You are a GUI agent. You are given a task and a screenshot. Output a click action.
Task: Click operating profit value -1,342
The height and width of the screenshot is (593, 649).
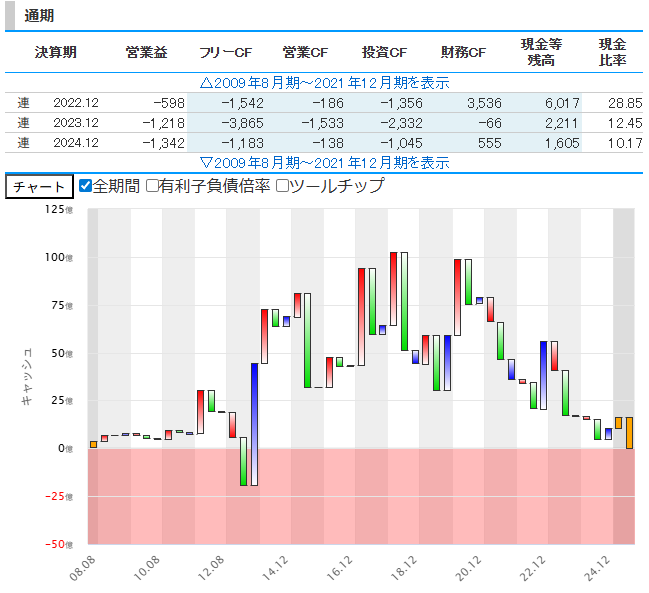[163, 143]
